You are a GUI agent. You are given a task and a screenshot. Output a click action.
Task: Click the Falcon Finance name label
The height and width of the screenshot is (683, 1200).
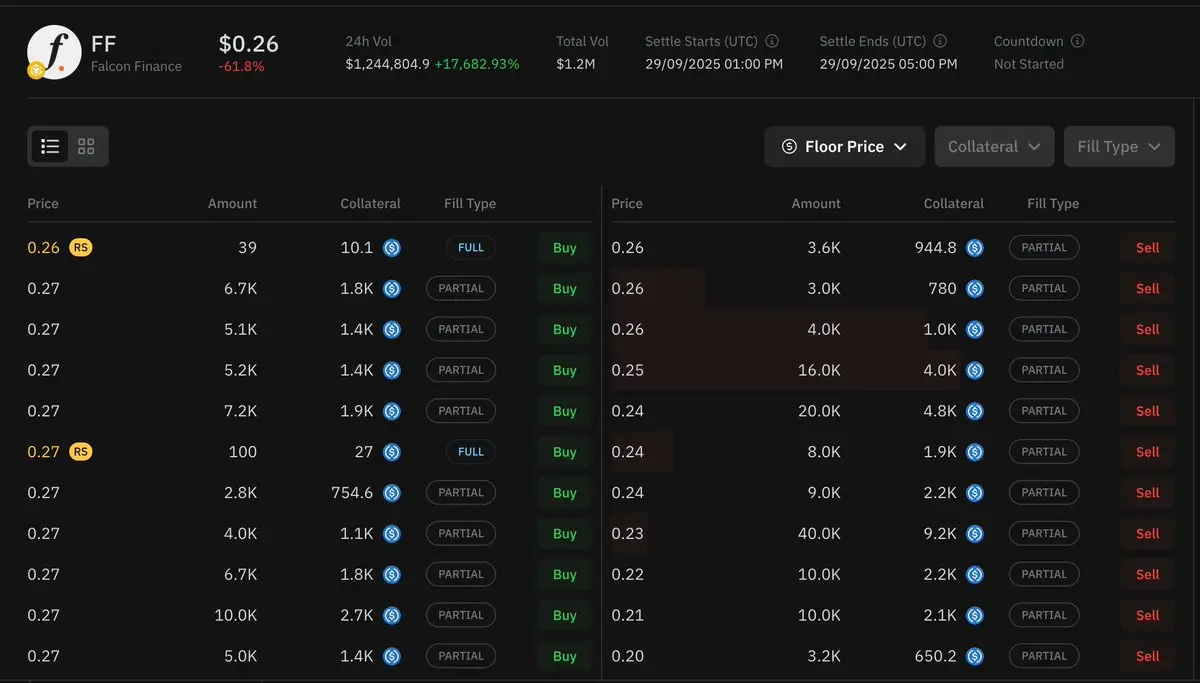(x=136, y=66)
